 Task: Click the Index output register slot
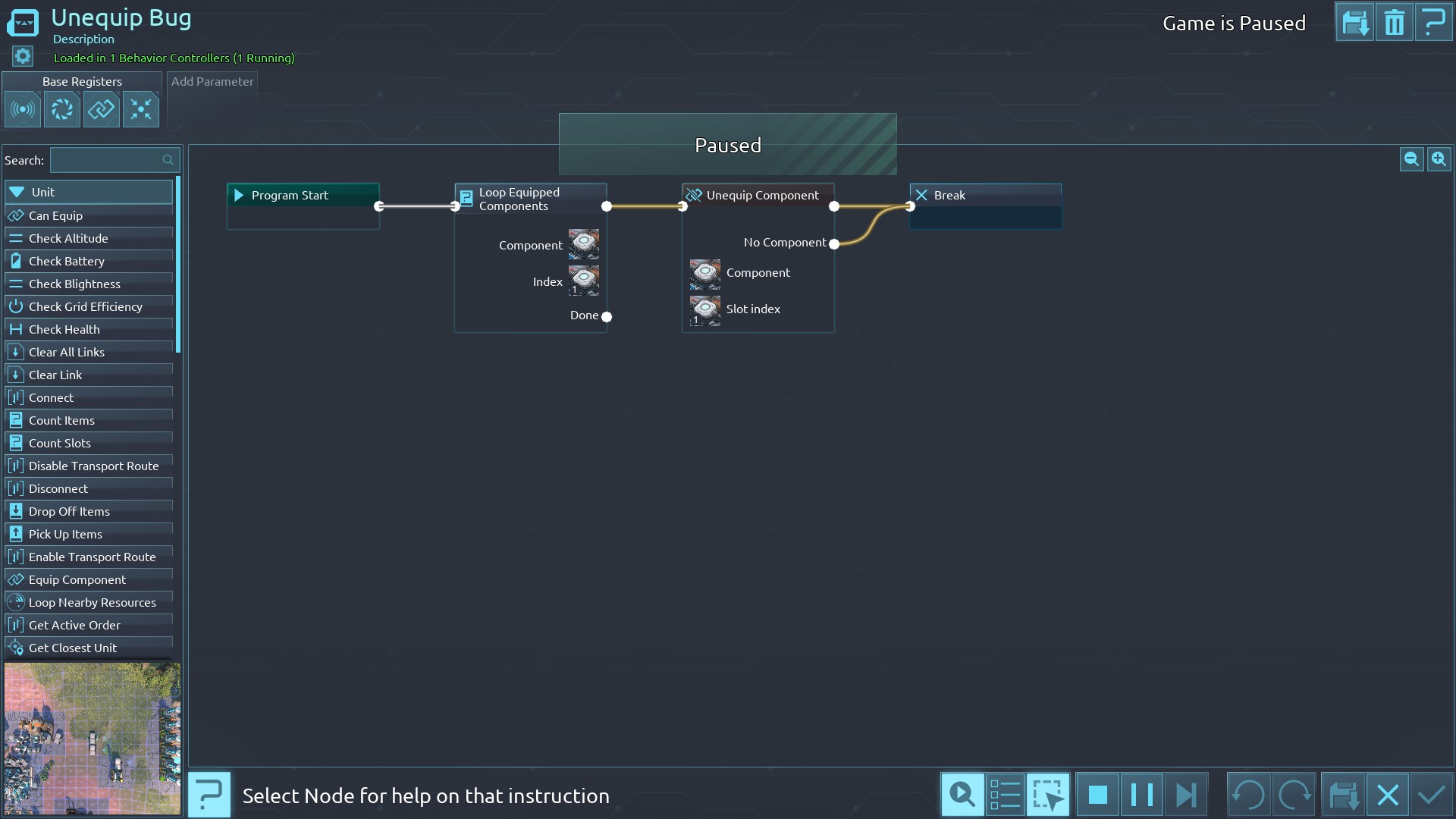(584, 281)
